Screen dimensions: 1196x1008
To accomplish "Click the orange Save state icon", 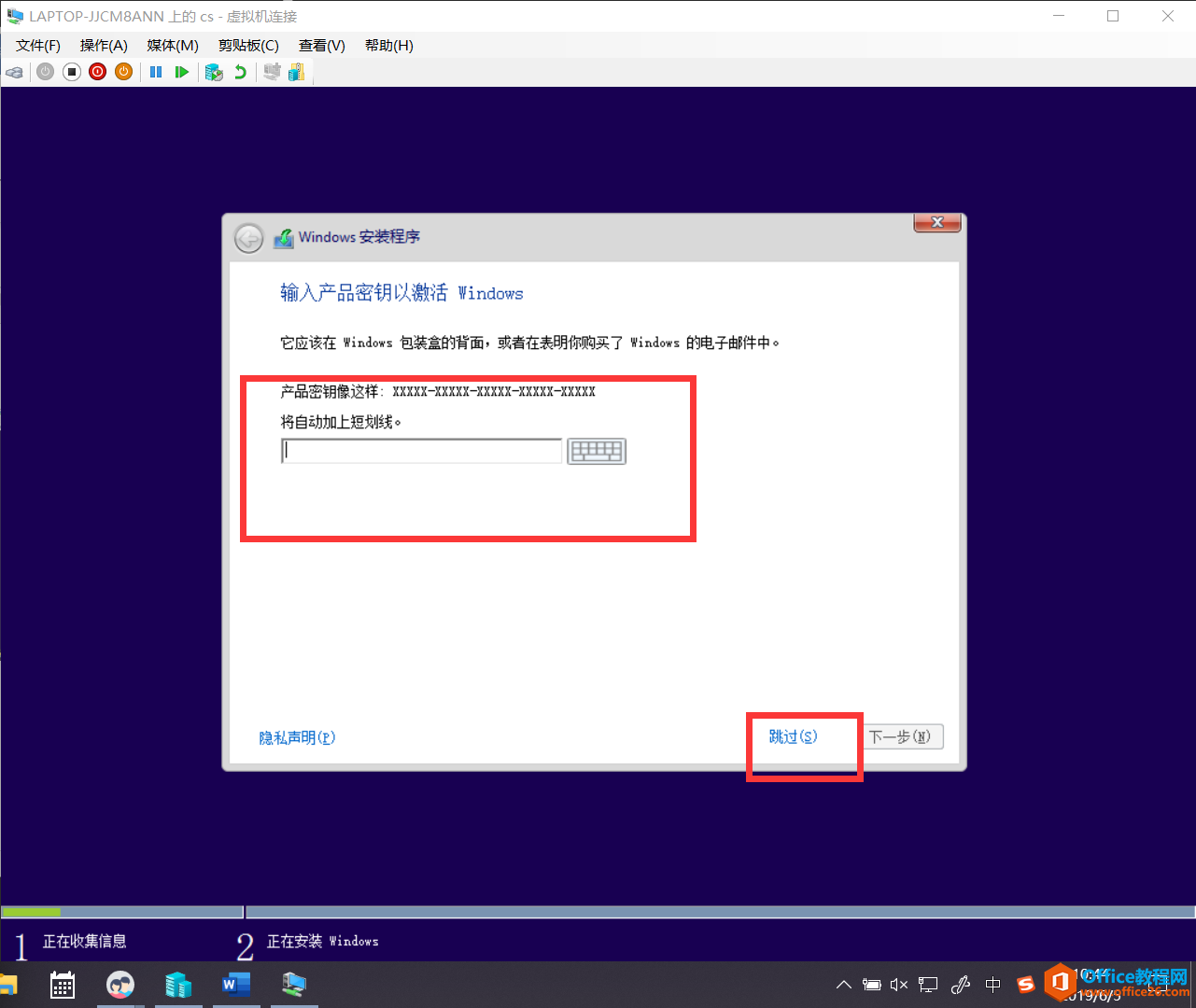I will (123, 72).
